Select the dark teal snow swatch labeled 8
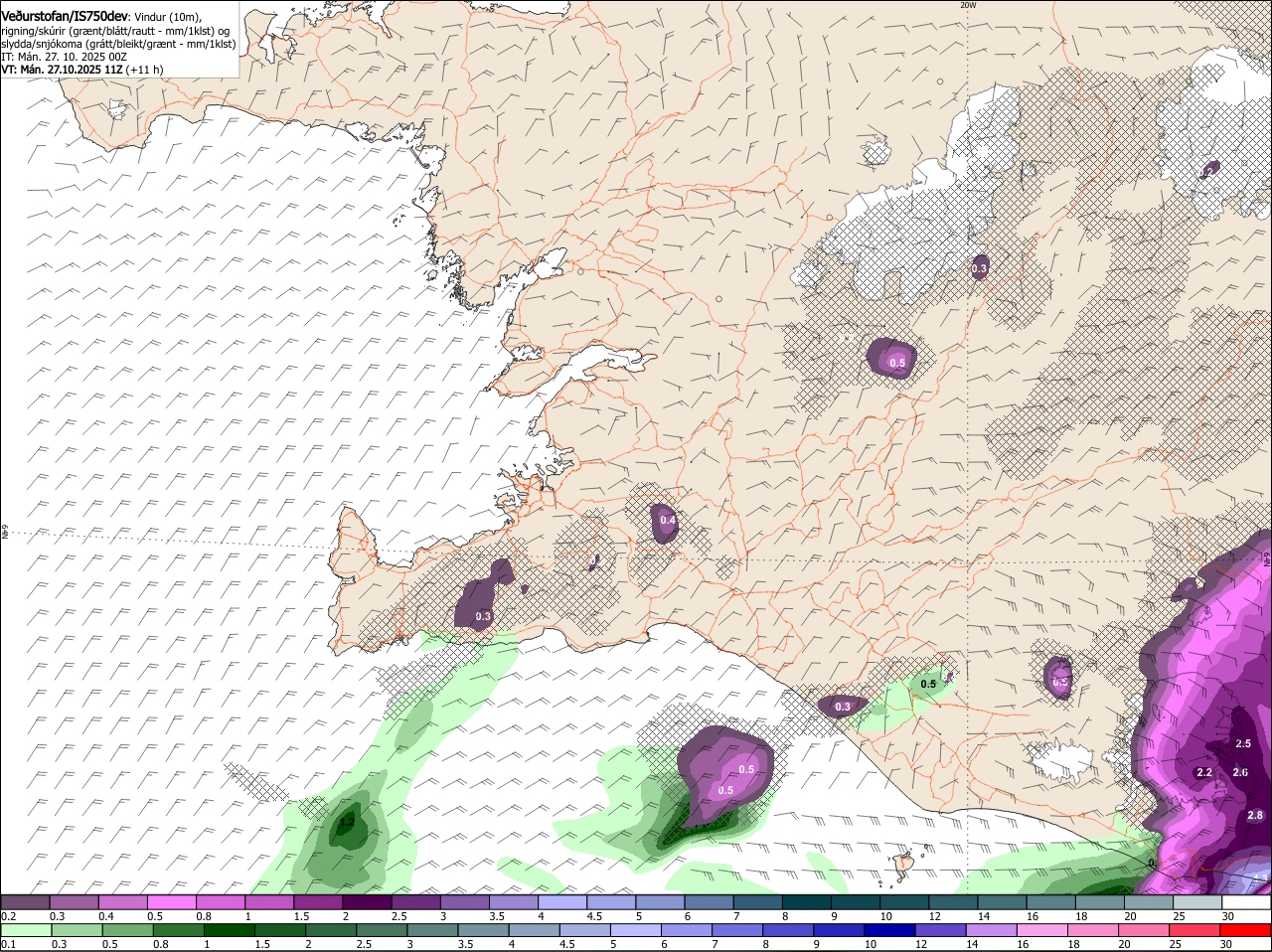The width and height of the screenshot is (1272, 952). (x=807, y=901)
